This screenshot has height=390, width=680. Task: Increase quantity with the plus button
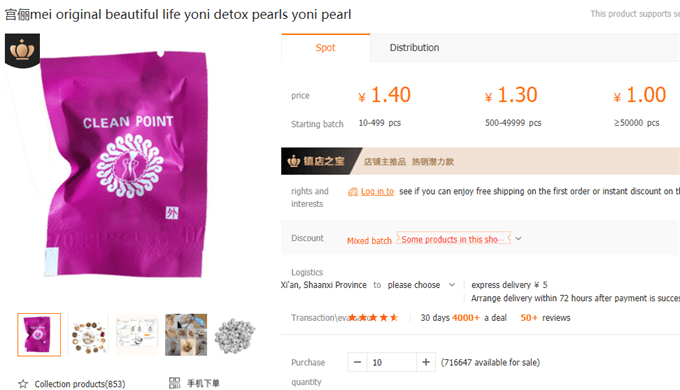coord(426,362)
